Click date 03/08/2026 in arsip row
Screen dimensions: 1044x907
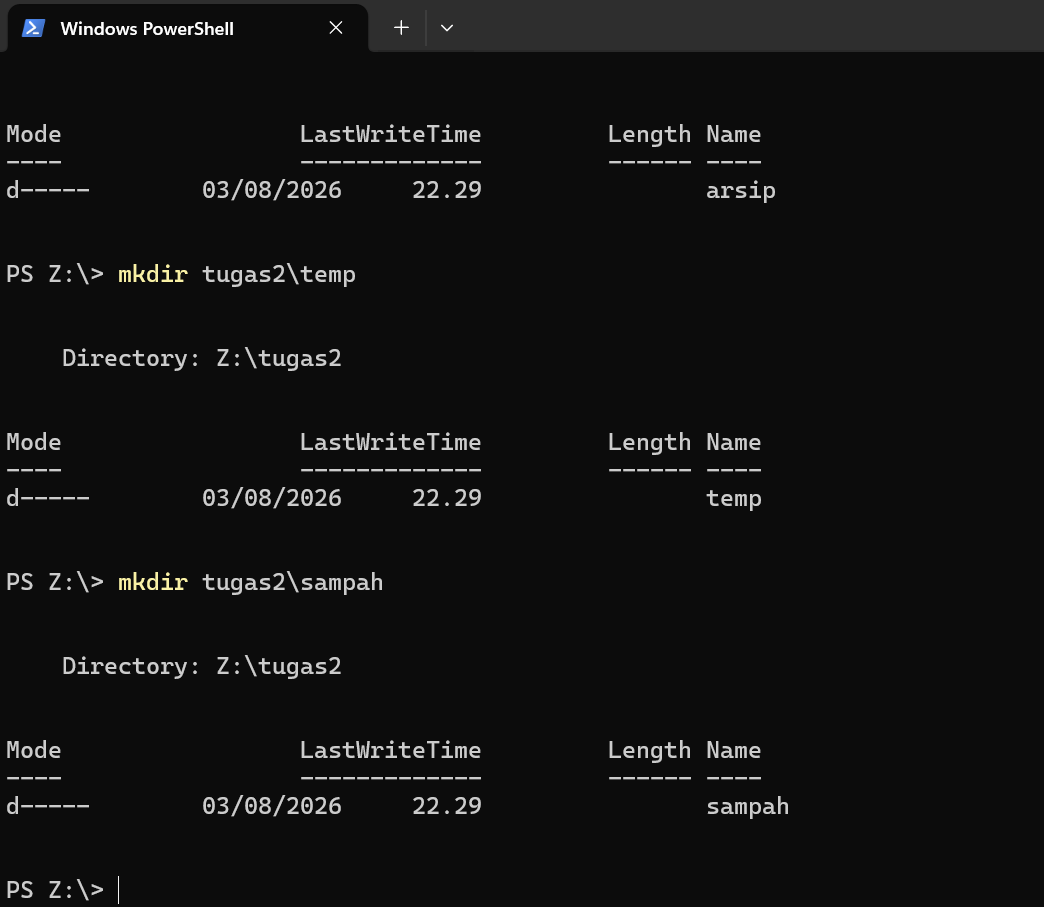[x=272, y=190]
